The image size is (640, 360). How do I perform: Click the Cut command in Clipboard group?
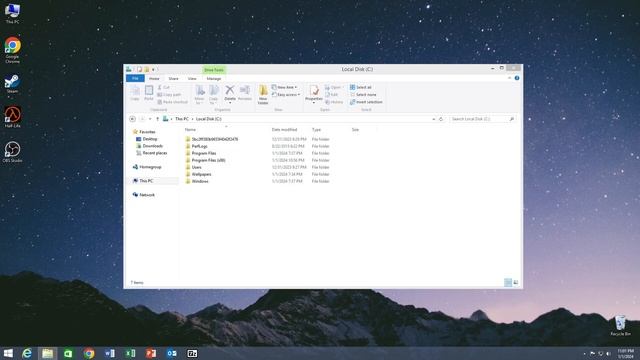point(164,87)
